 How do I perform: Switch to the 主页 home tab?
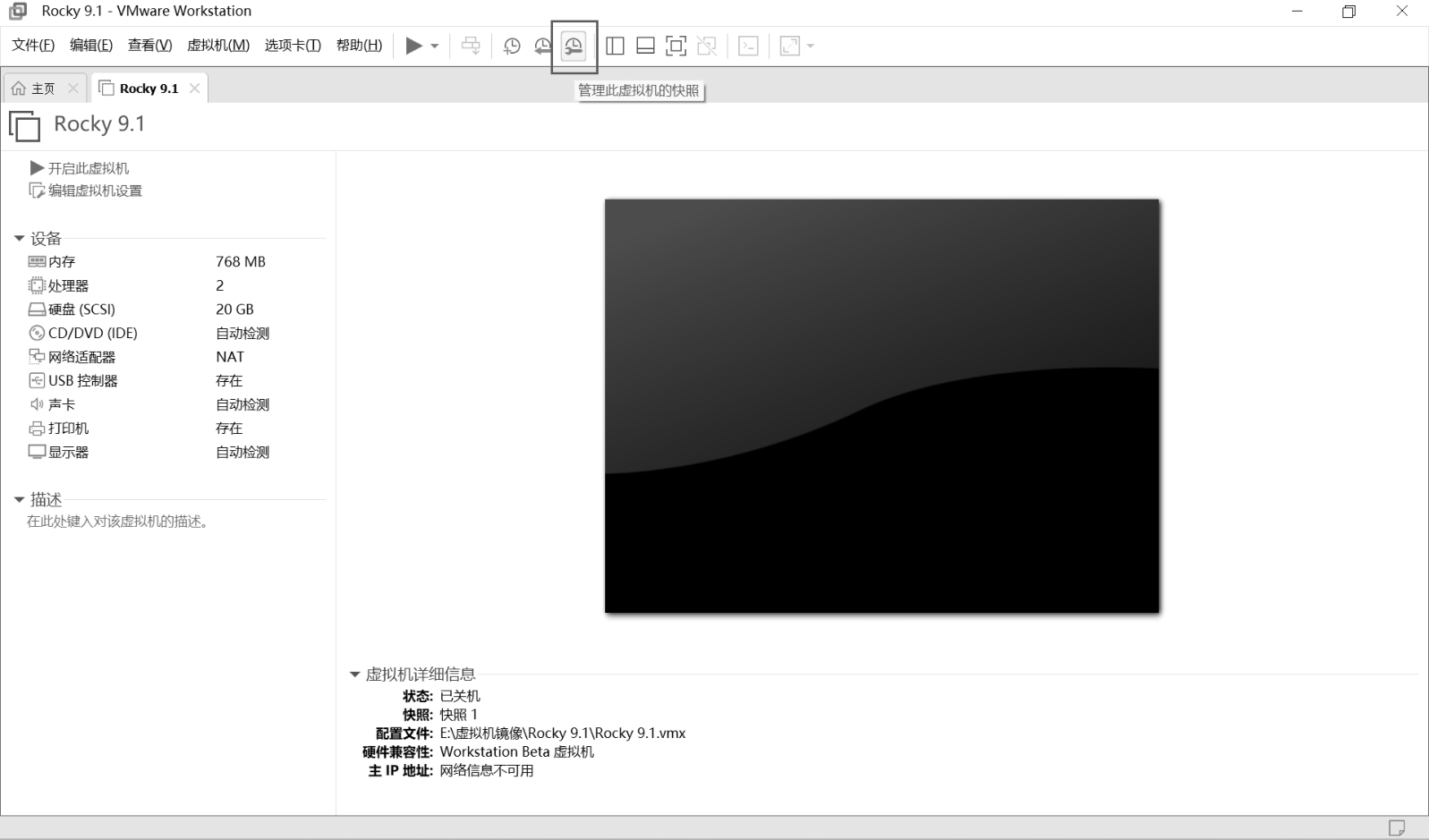[x=42, y=89]
